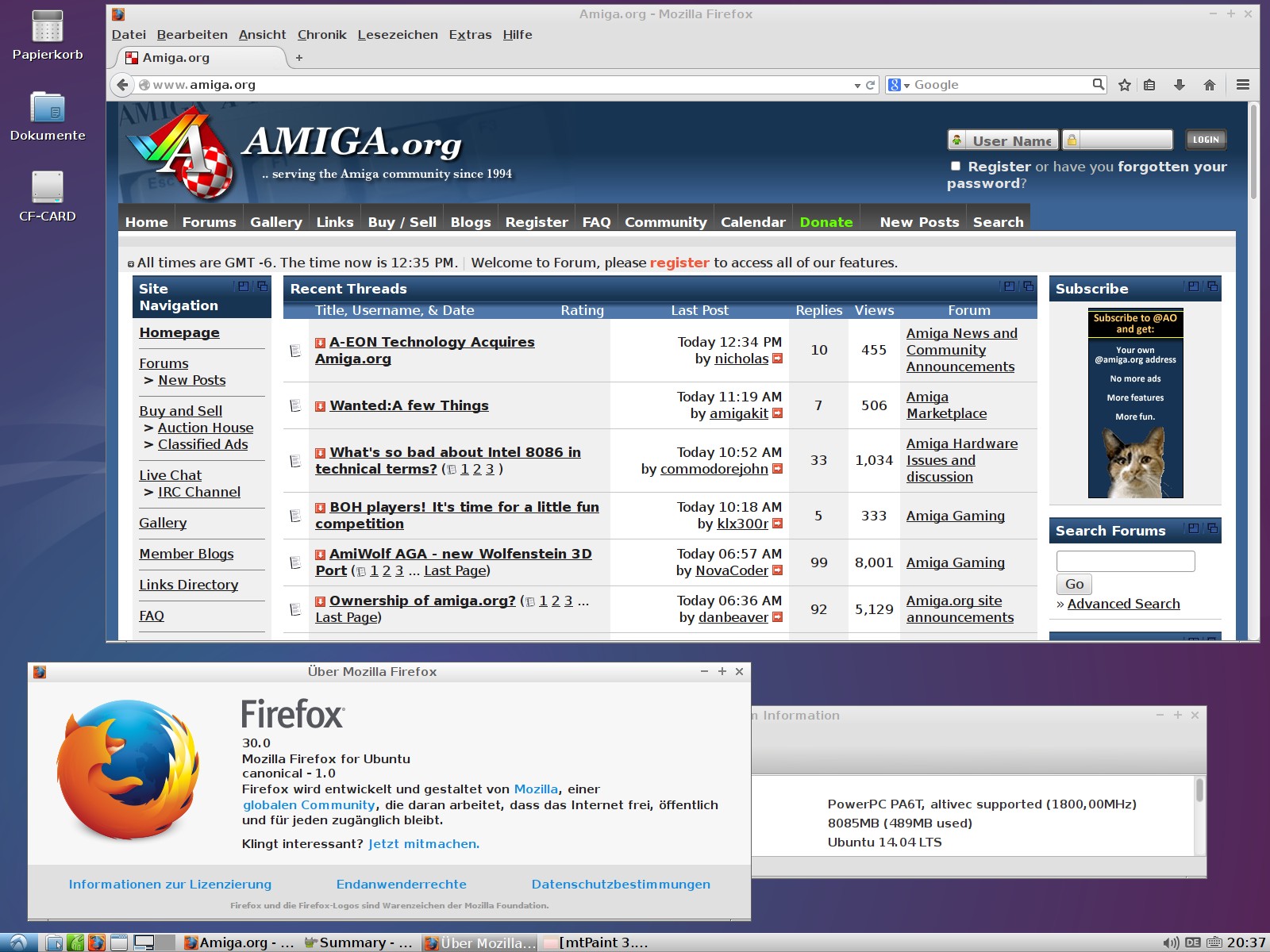Expand the URL bar history dropdown

[x=857, y=86]
